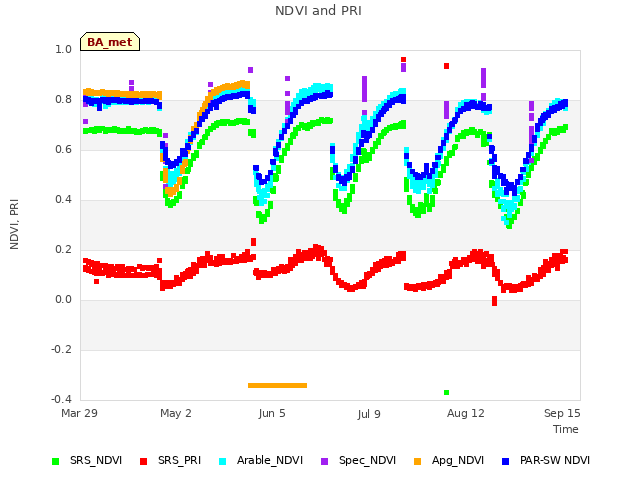Click the cyan Arable_NDVI legend swatch
The width and height of the screenshot is (640, 480).
[222, 461]
